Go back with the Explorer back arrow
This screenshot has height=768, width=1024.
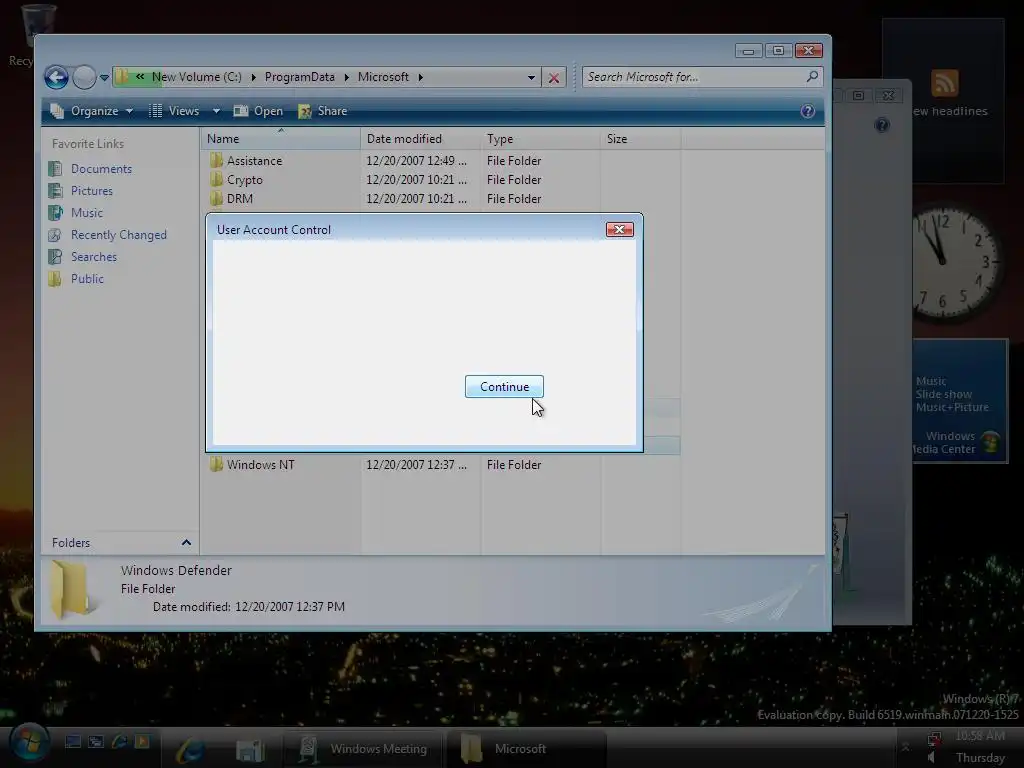tap(57, 78)
